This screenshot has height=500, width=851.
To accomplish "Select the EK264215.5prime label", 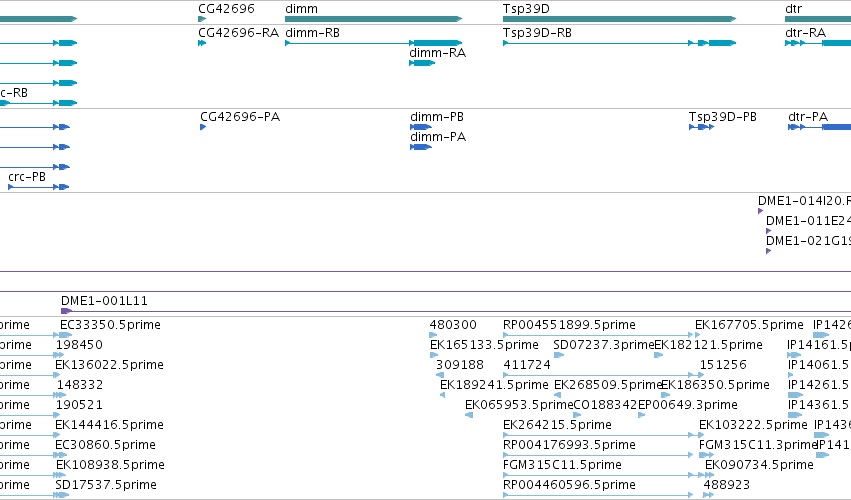I will coord(557,425).
